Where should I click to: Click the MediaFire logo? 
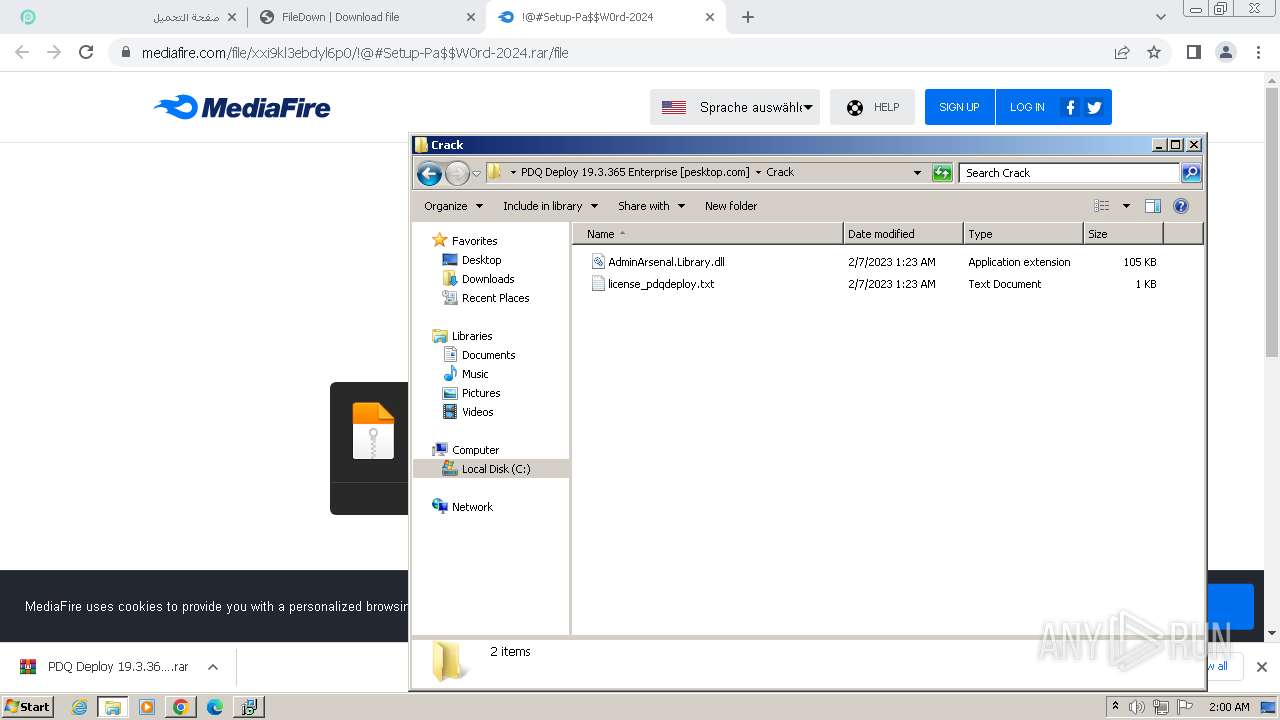[x=242, y=107]
